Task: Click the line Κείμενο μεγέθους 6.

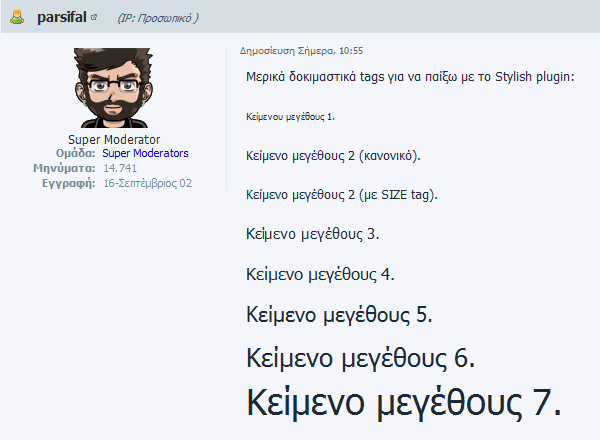Action: 360,359
